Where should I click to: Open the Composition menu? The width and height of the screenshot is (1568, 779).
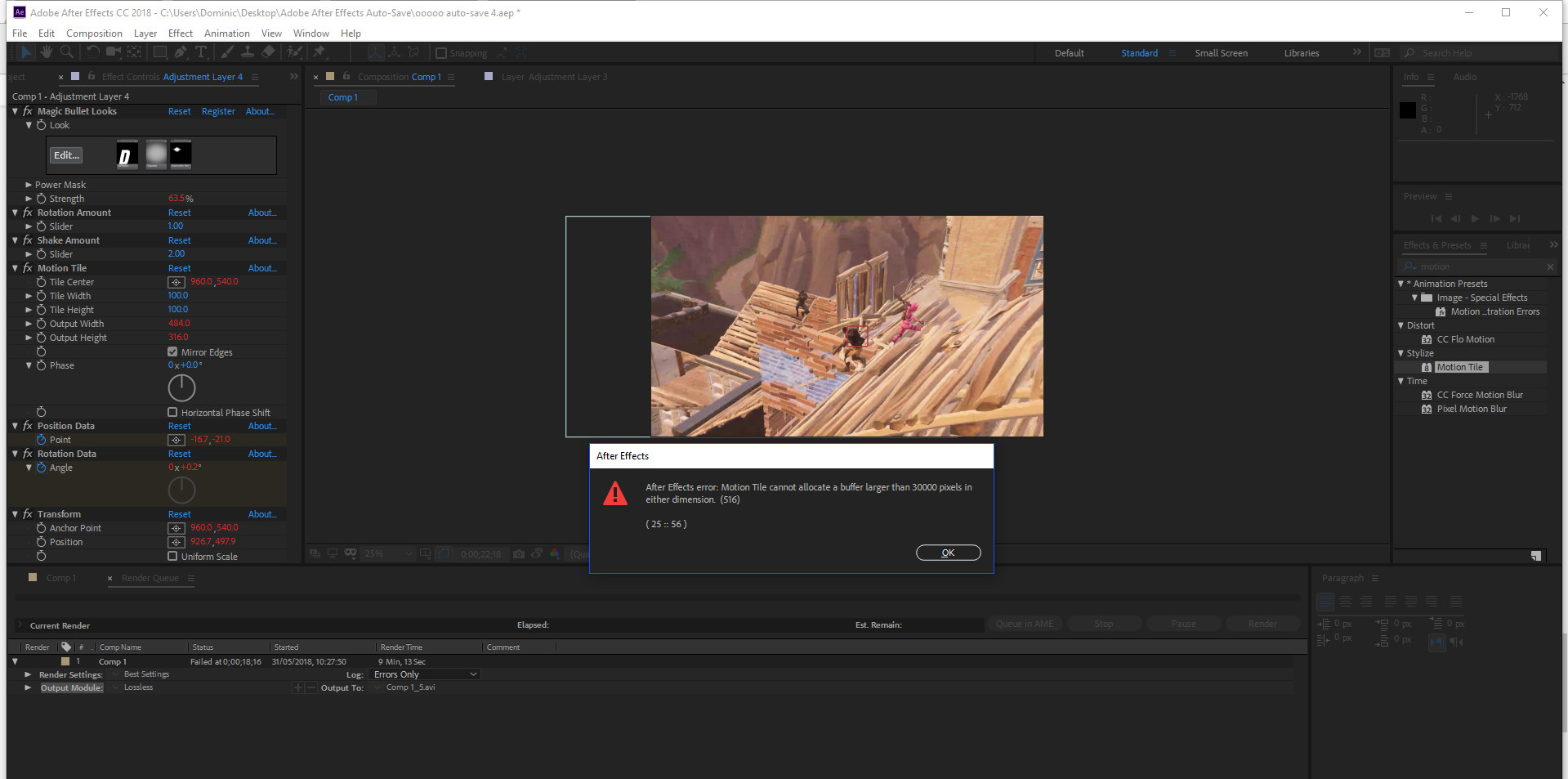[x=94, y=34]
